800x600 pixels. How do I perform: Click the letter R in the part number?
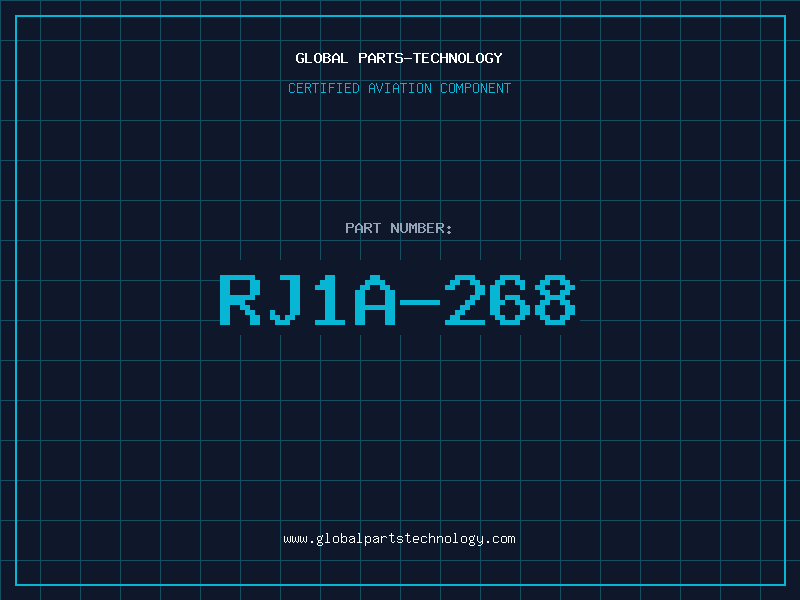pos(240,300)
